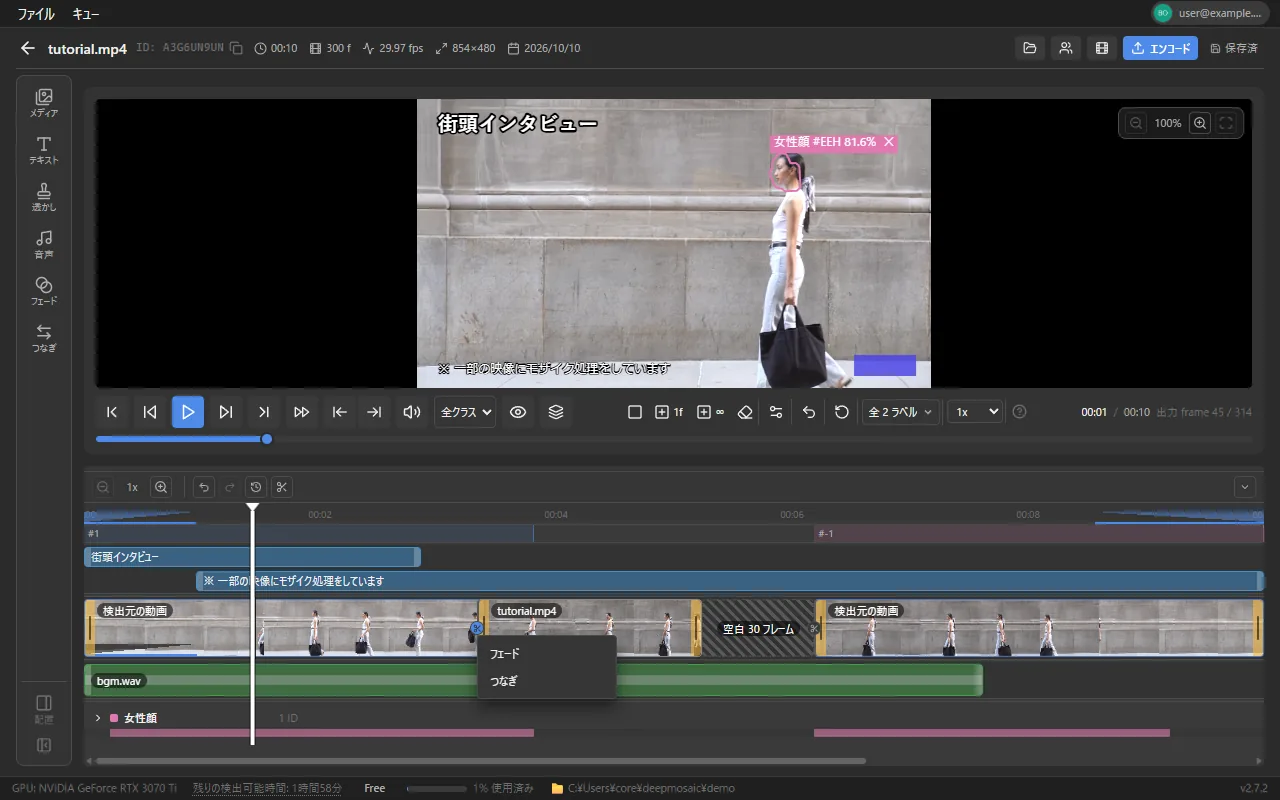This screenshot has width=1280, height=800.
Task: Open the 音声 audio panel
Action: pyautogui.click(x=44, y=244)
